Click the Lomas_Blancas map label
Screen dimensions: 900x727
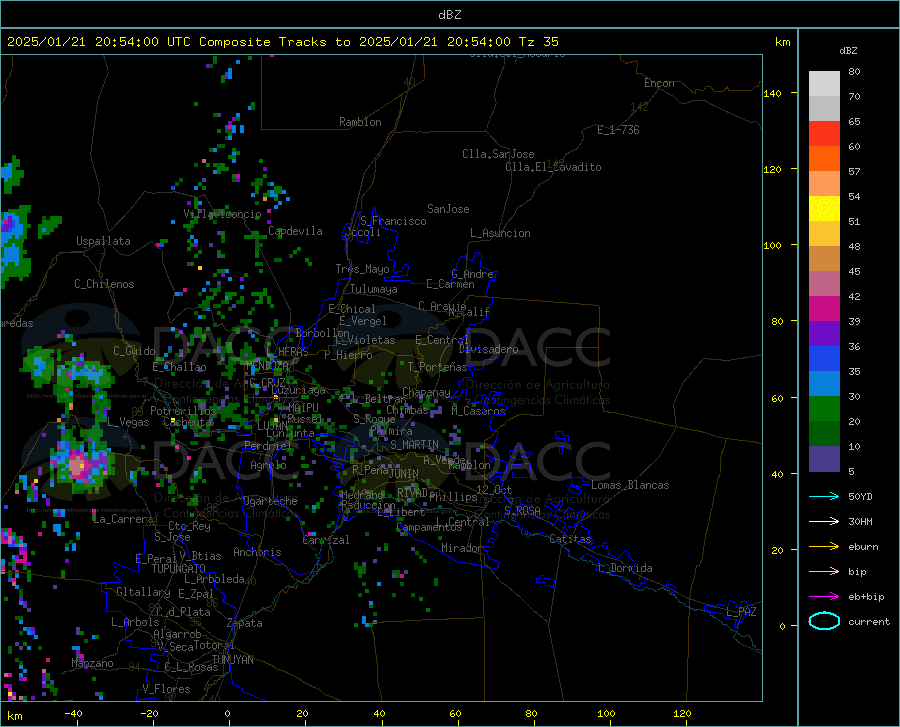pyautogui.click(x=630, y=485)
